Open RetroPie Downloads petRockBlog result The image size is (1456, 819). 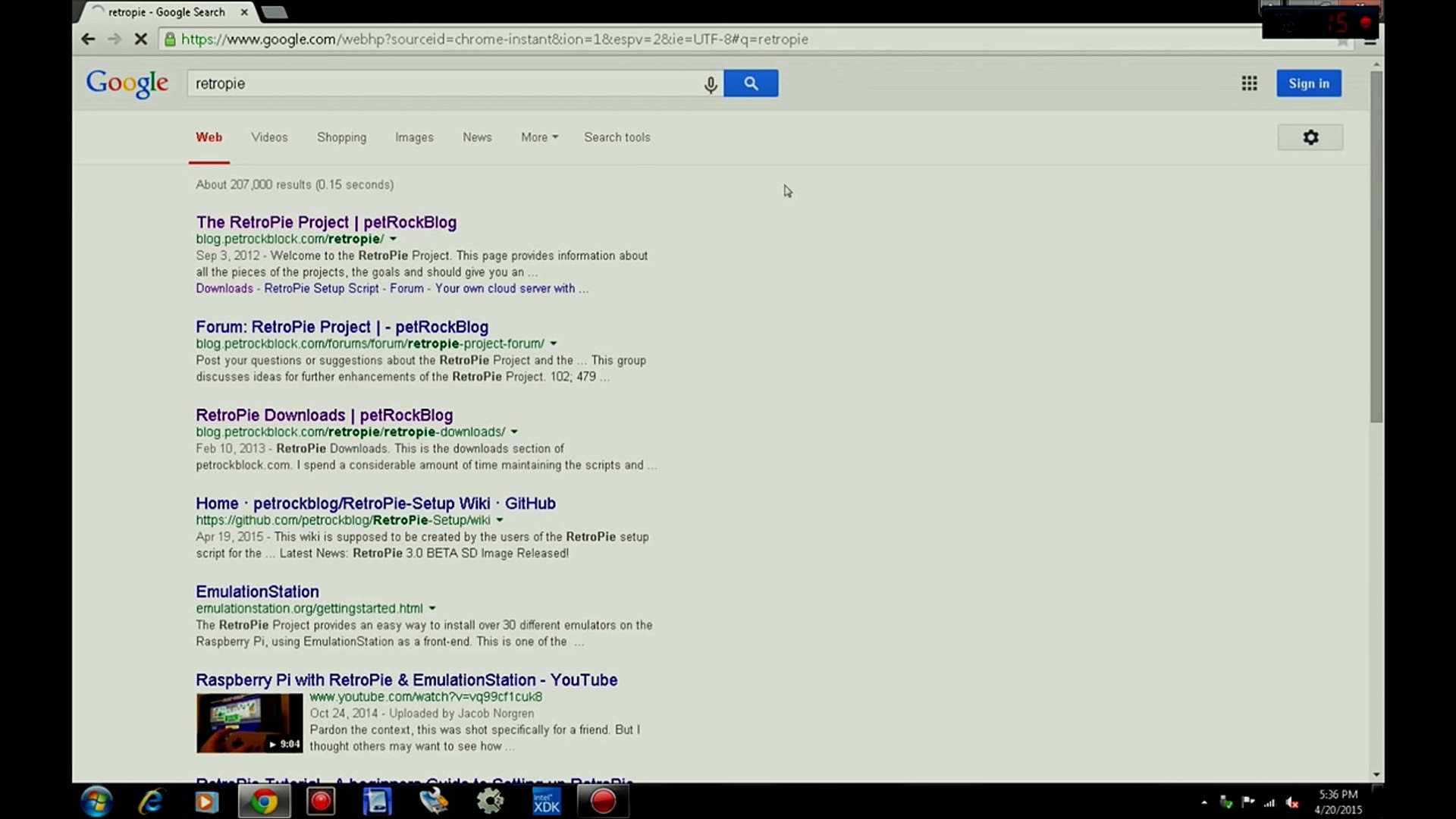point(324,415)
